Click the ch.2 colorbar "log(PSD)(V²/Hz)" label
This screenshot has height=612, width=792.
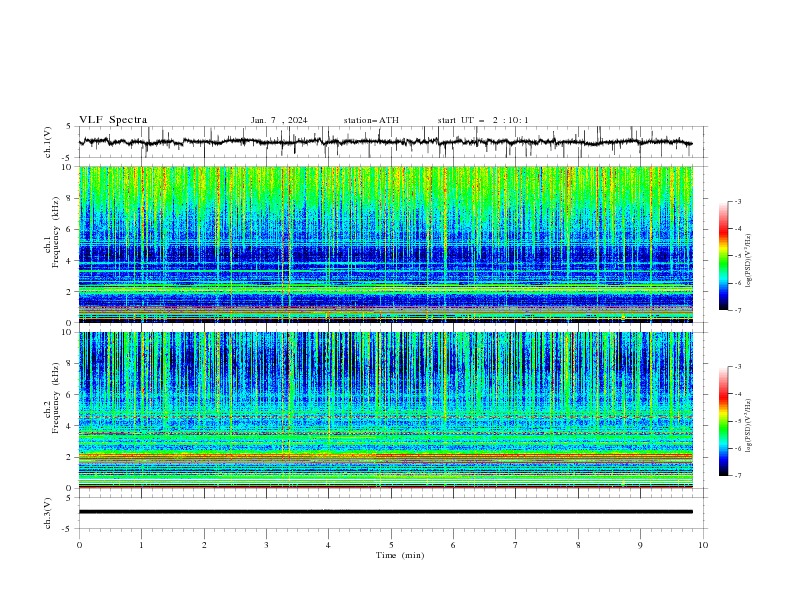pos(748,426)
